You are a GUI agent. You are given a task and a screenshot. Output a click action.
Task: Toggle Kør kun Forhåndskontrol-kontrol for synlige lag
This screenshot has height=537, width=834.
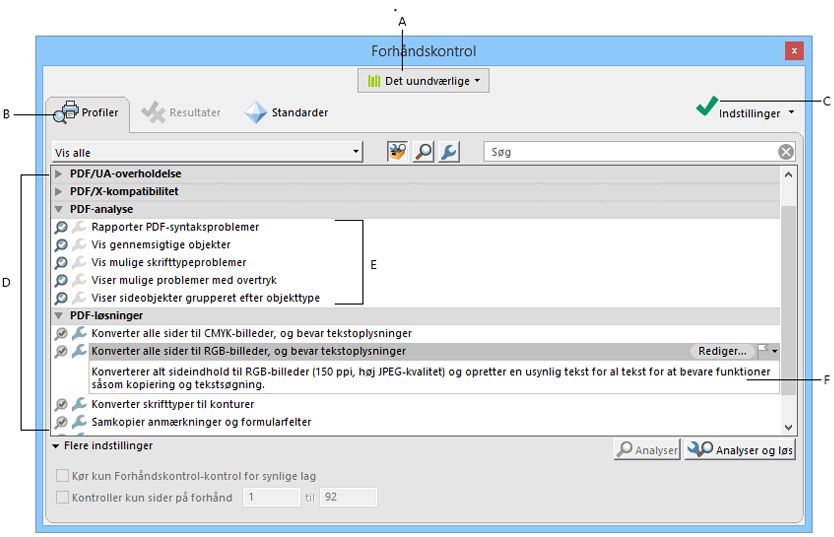(62, 475)
